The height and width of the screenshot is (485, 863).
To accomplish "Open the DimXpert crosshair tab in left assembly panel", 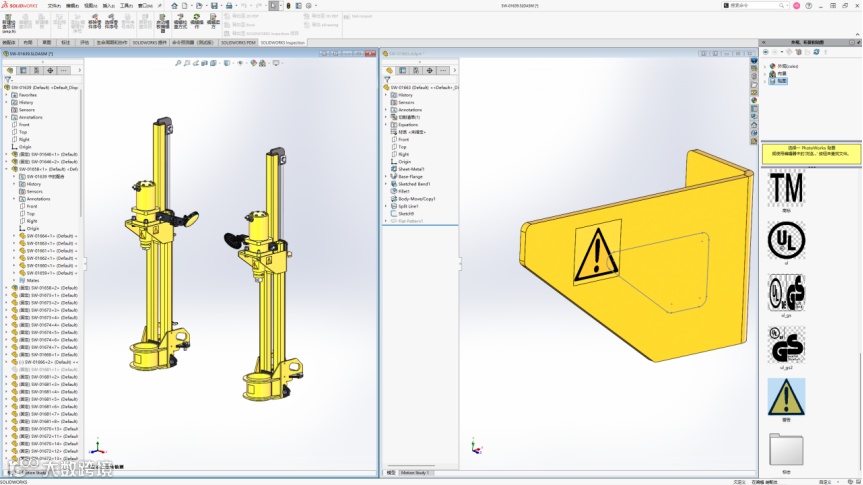I will [50, 70].
